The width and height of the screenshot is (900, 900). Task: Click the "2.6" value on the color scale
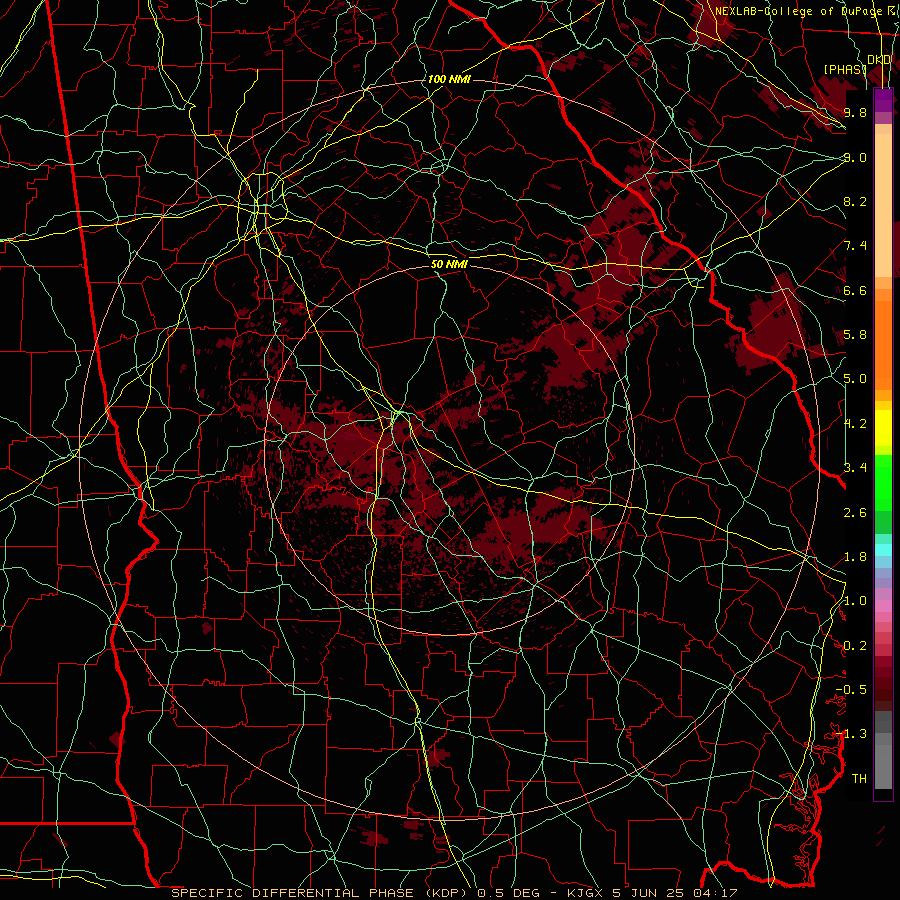[855, 512]
